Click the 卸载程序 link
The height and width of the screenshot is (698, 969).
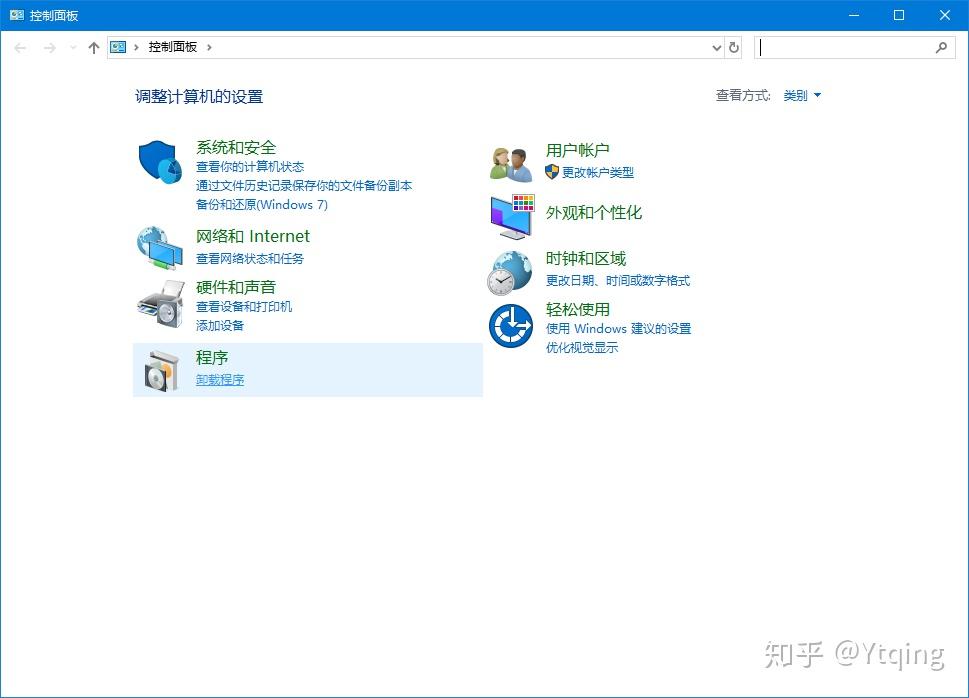pos(220,380)
